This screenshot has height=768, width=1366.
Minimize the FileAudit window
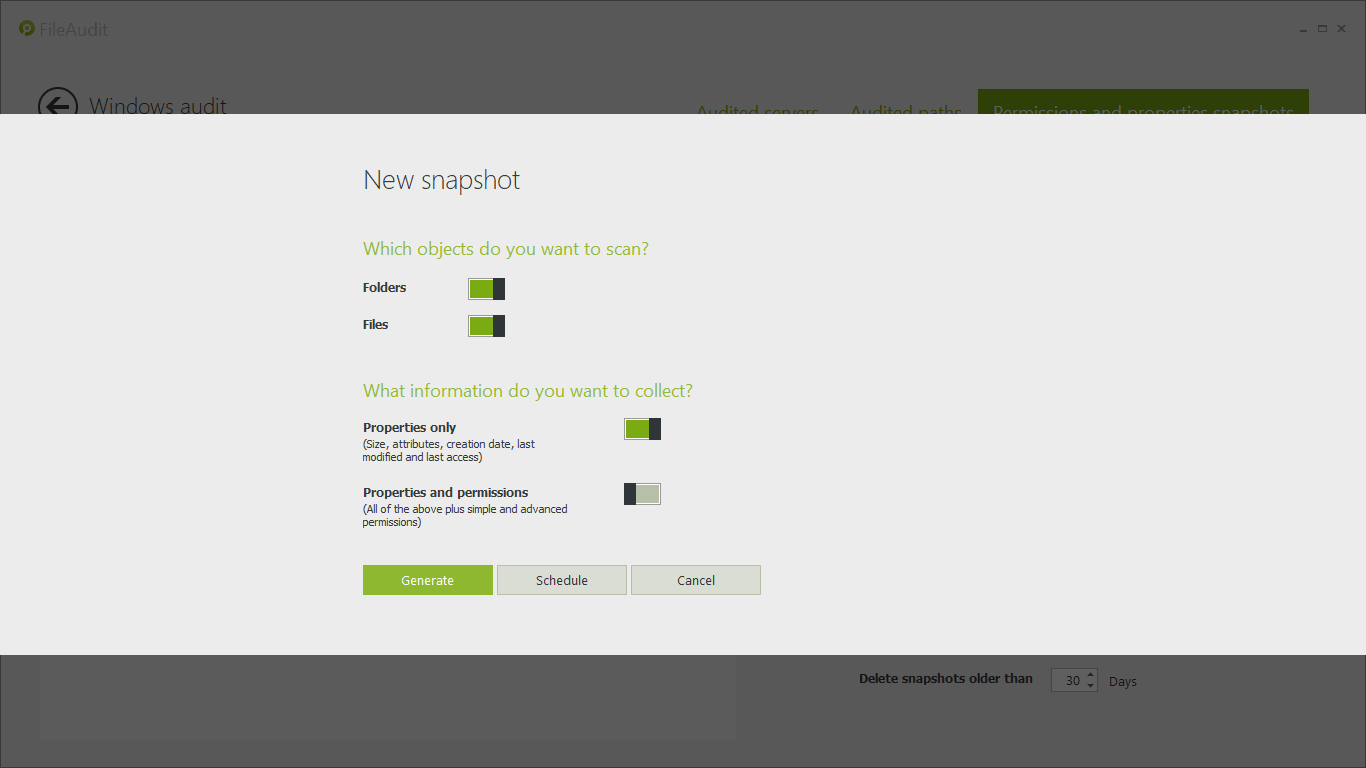pos(1302,29)
